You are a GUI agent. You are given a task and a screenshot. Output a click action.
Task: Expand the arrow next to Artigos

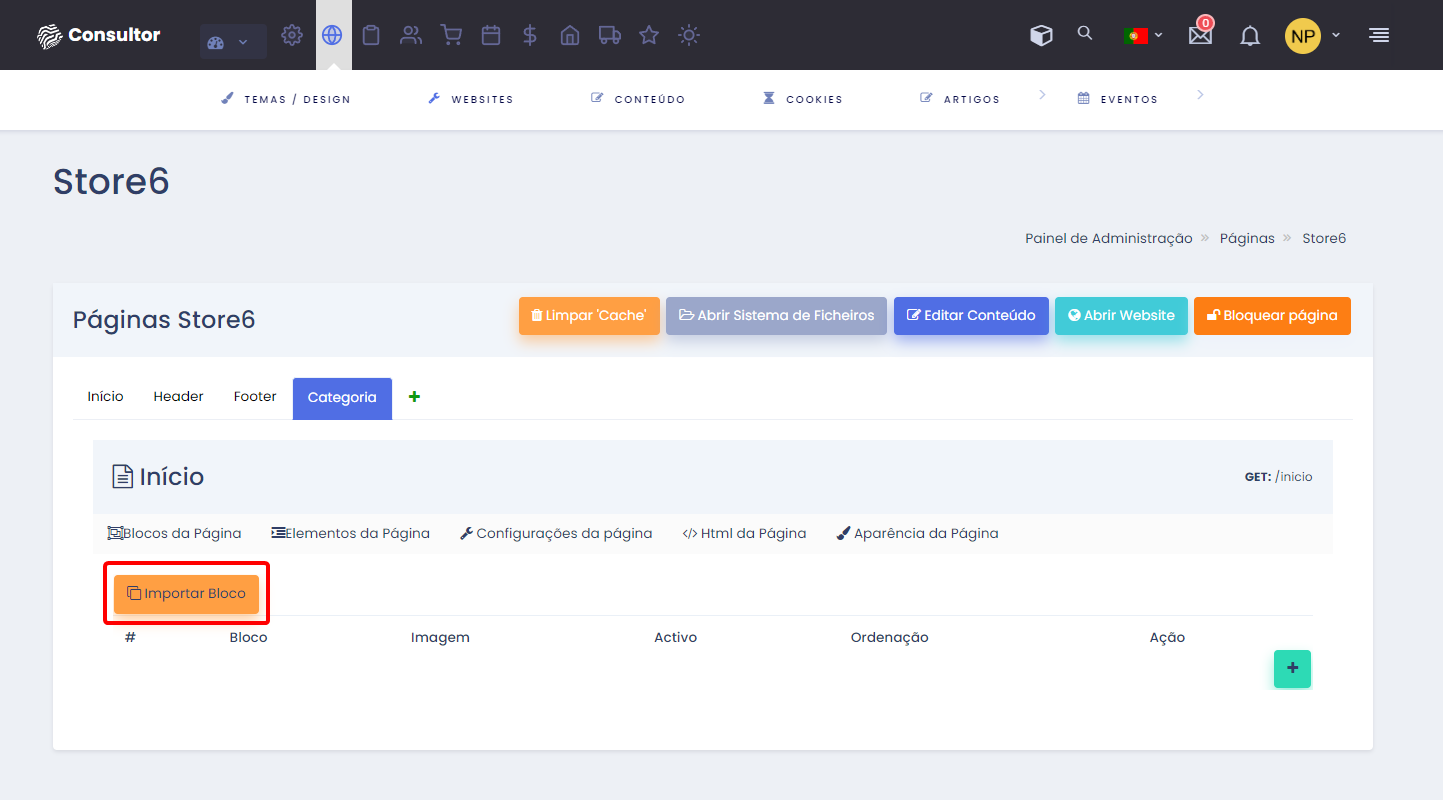[x=1042, y=95]
